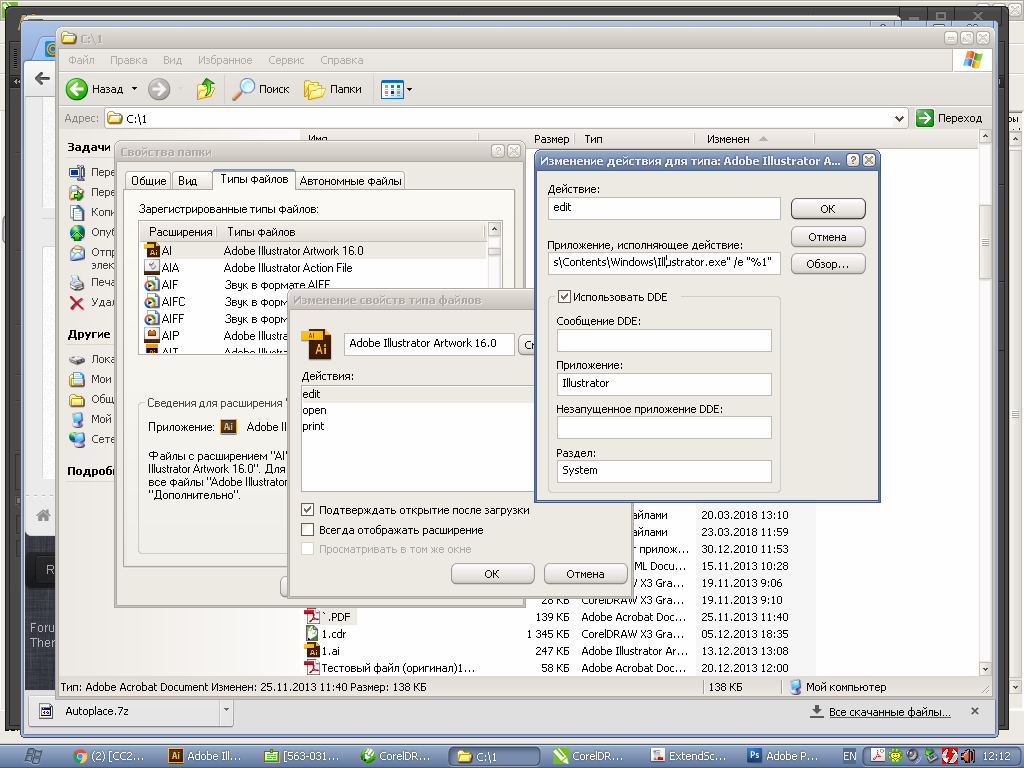Click the 1.cdr file icon

(312, 633)
